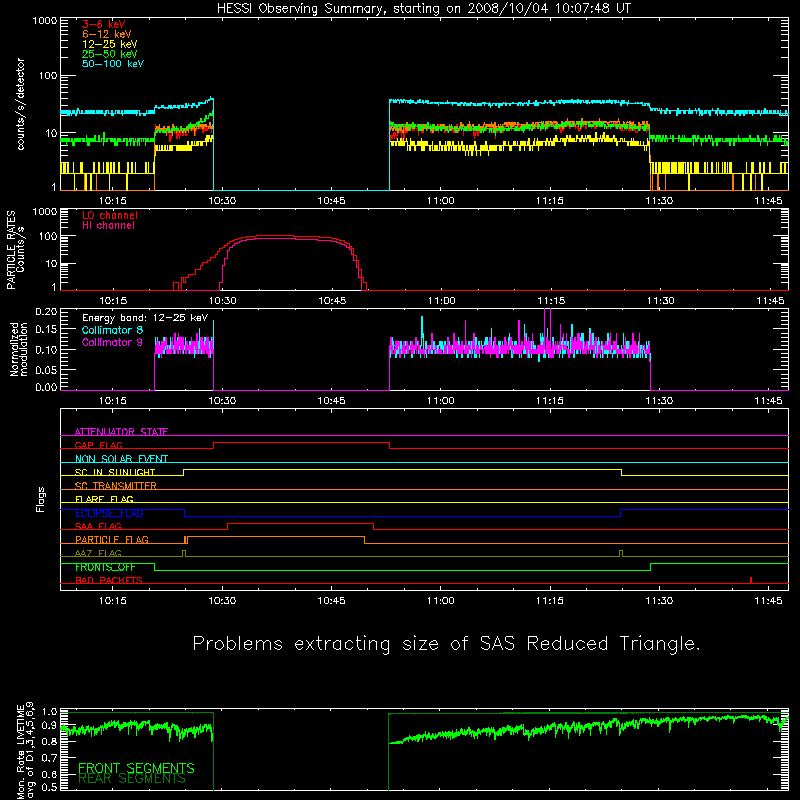Click the FRONT SEGMENTS legend label
The width and height of the screenshot is (800, 800).
pyautogui.click(x=136, y=768)
